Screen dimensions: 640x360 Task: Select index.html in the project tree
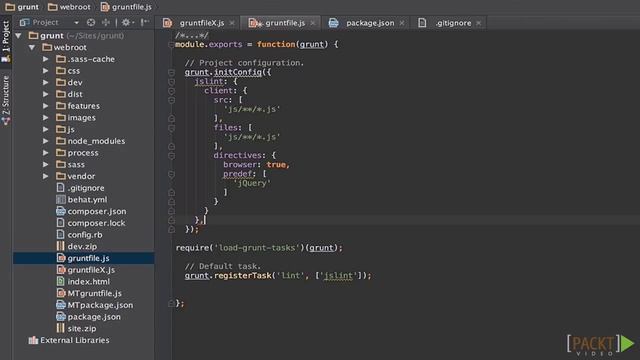[x=89, y=282]
